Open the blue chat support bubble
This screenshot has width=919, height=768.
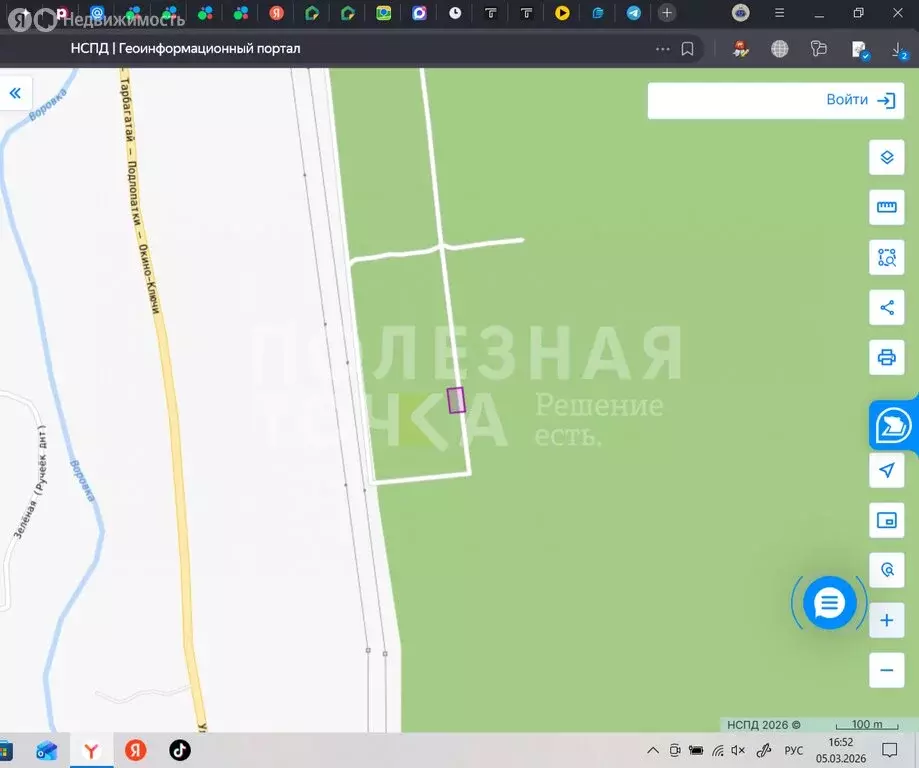tap(828, 603)
